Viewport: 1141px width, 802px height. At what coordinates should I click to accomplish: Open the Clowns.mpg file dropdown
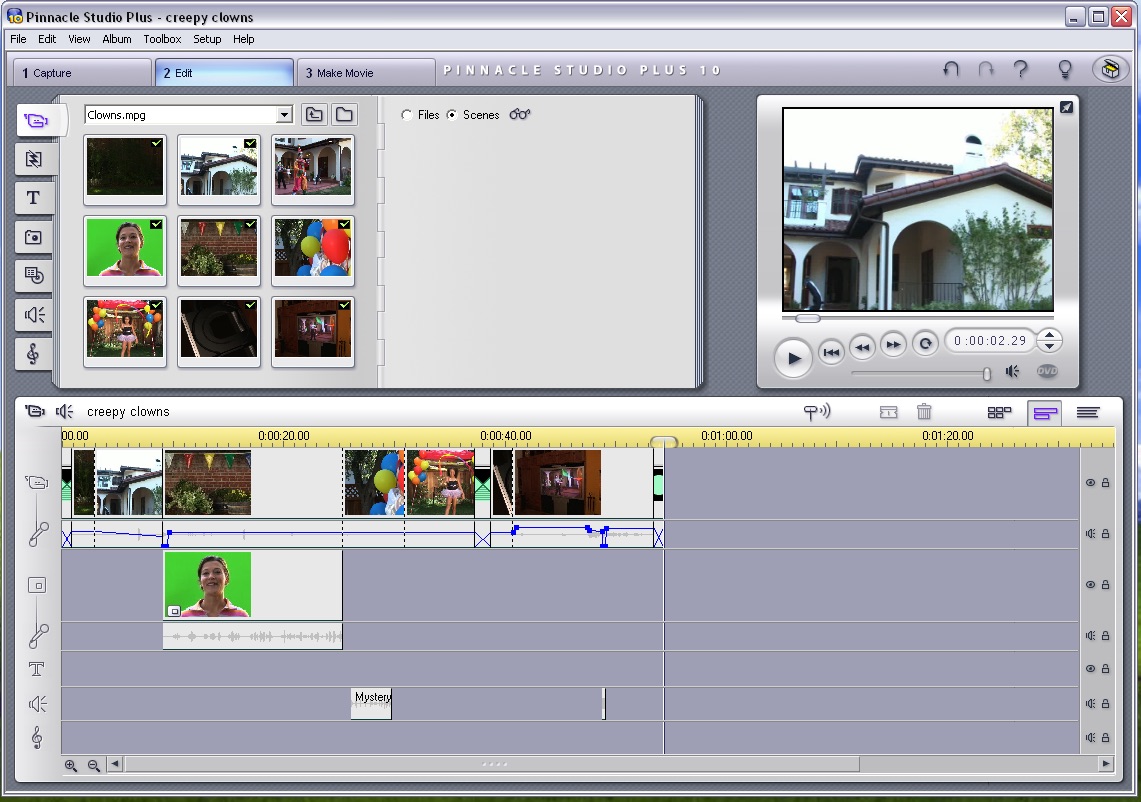point(284,115)
